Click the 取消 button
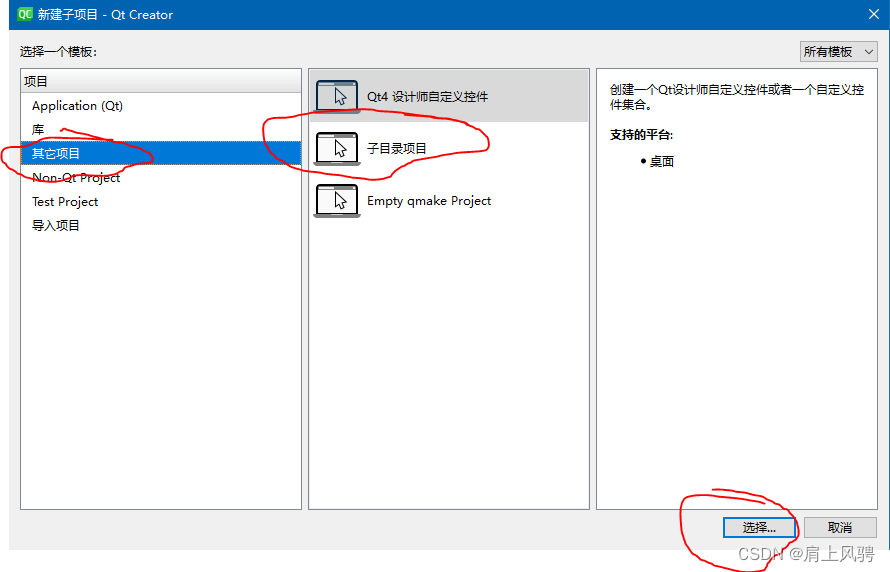890x572 pixels. 840,528
